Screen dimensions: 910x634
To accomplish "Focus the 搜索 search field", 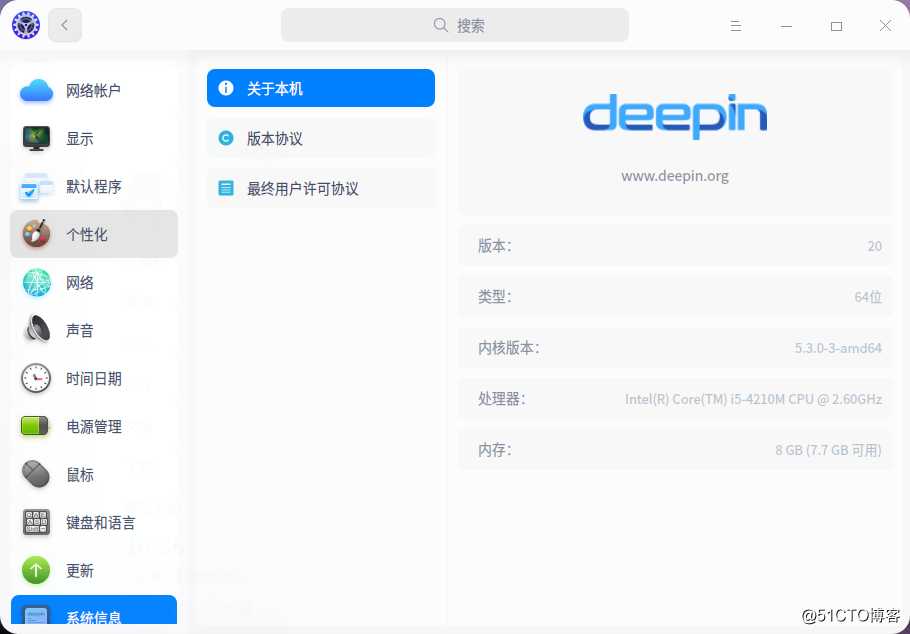I will tap(454, 25).
